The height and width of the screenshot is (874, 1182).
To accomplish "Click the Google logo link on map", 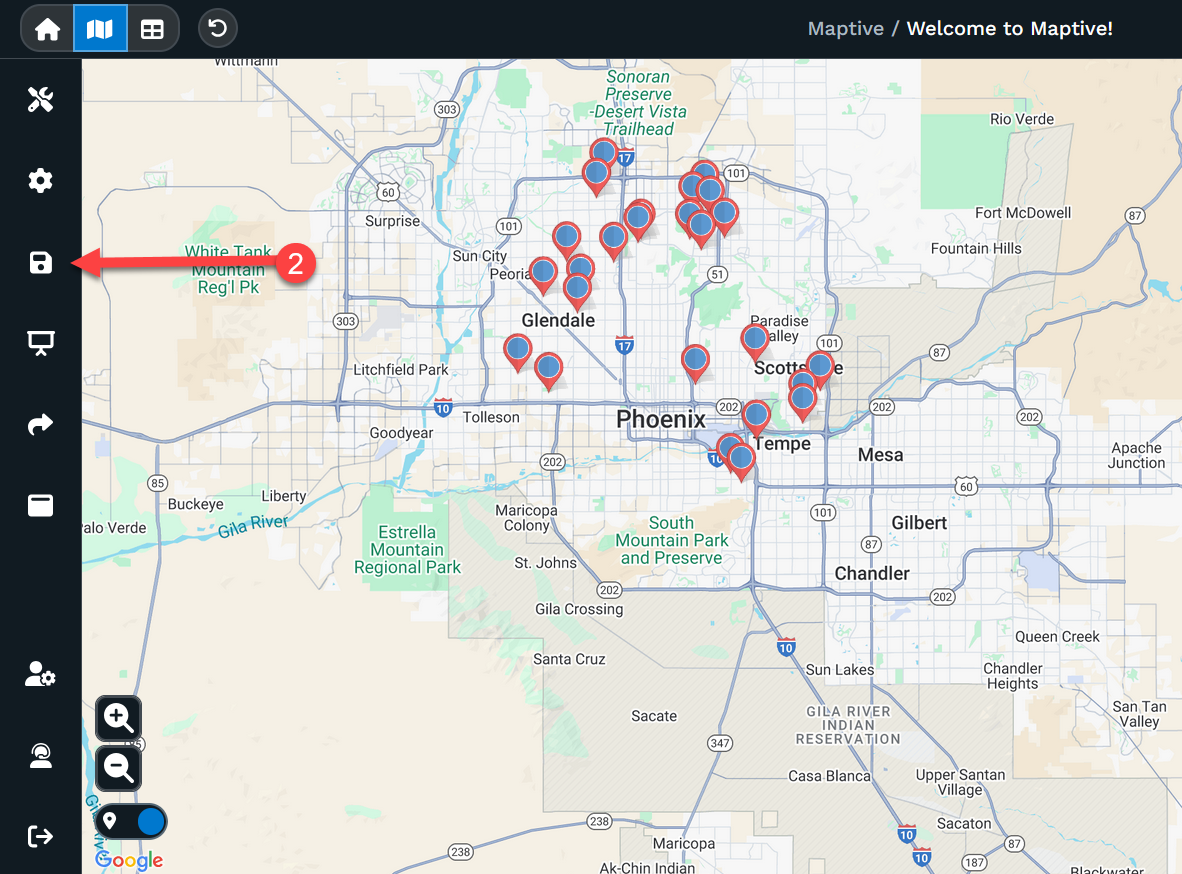I will coord(129,860).
